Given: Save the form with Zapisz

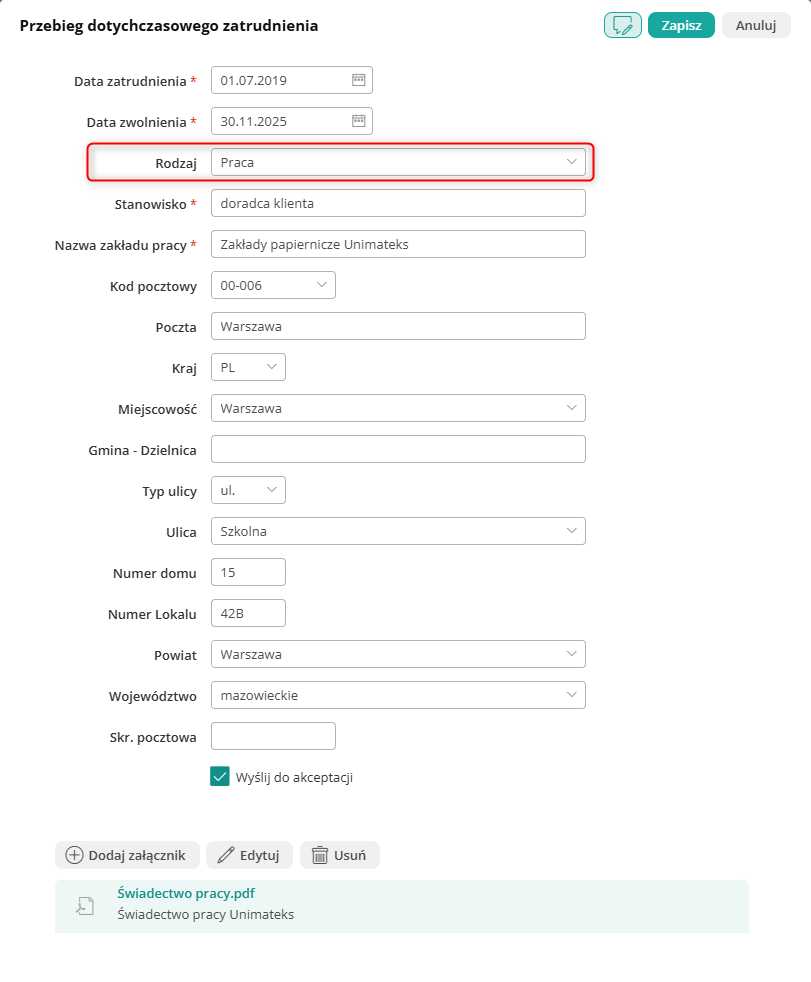Looking at the screenshot, I should click(x=681, y=25).
